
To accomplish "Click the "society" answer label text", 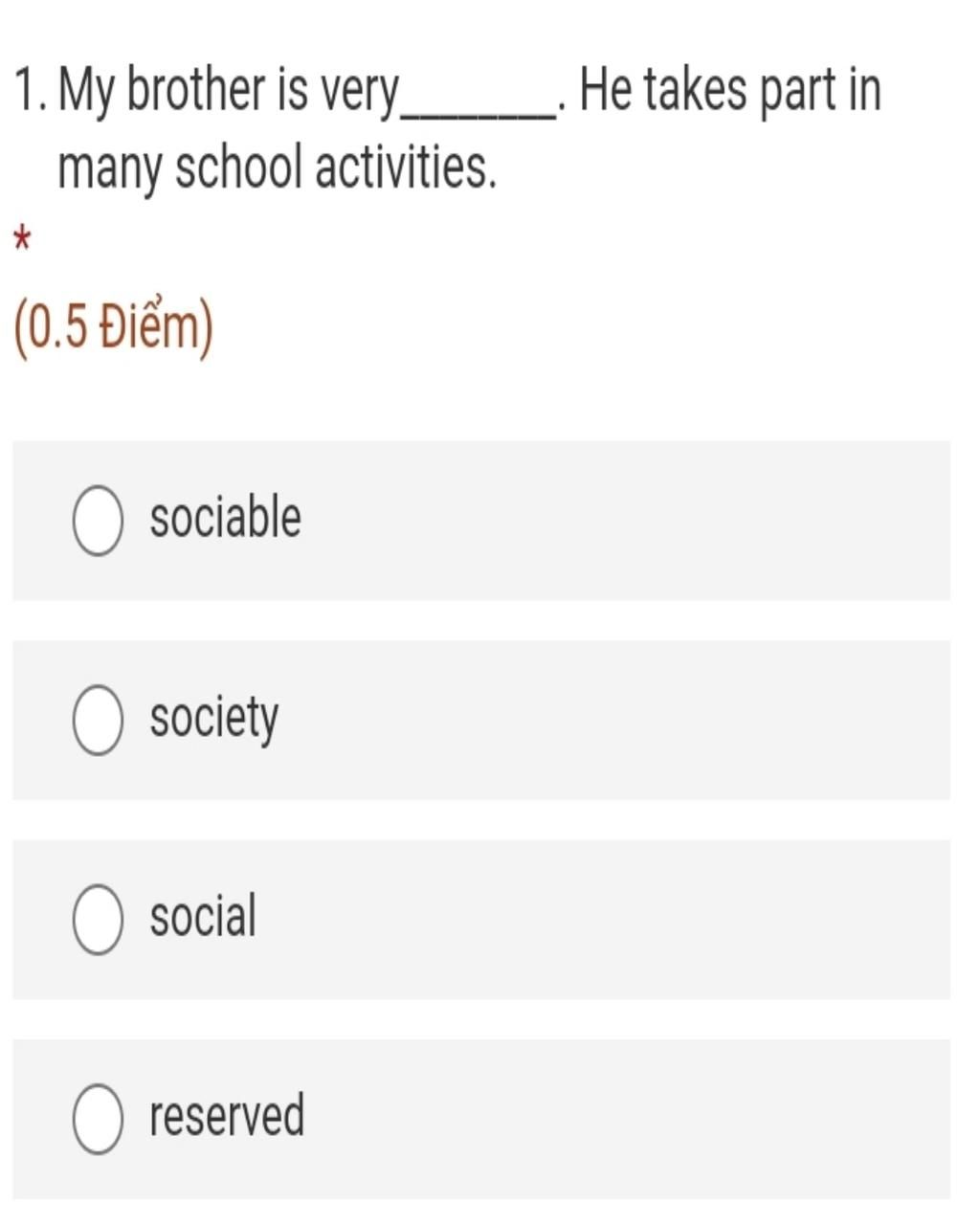I will [214, 718].
